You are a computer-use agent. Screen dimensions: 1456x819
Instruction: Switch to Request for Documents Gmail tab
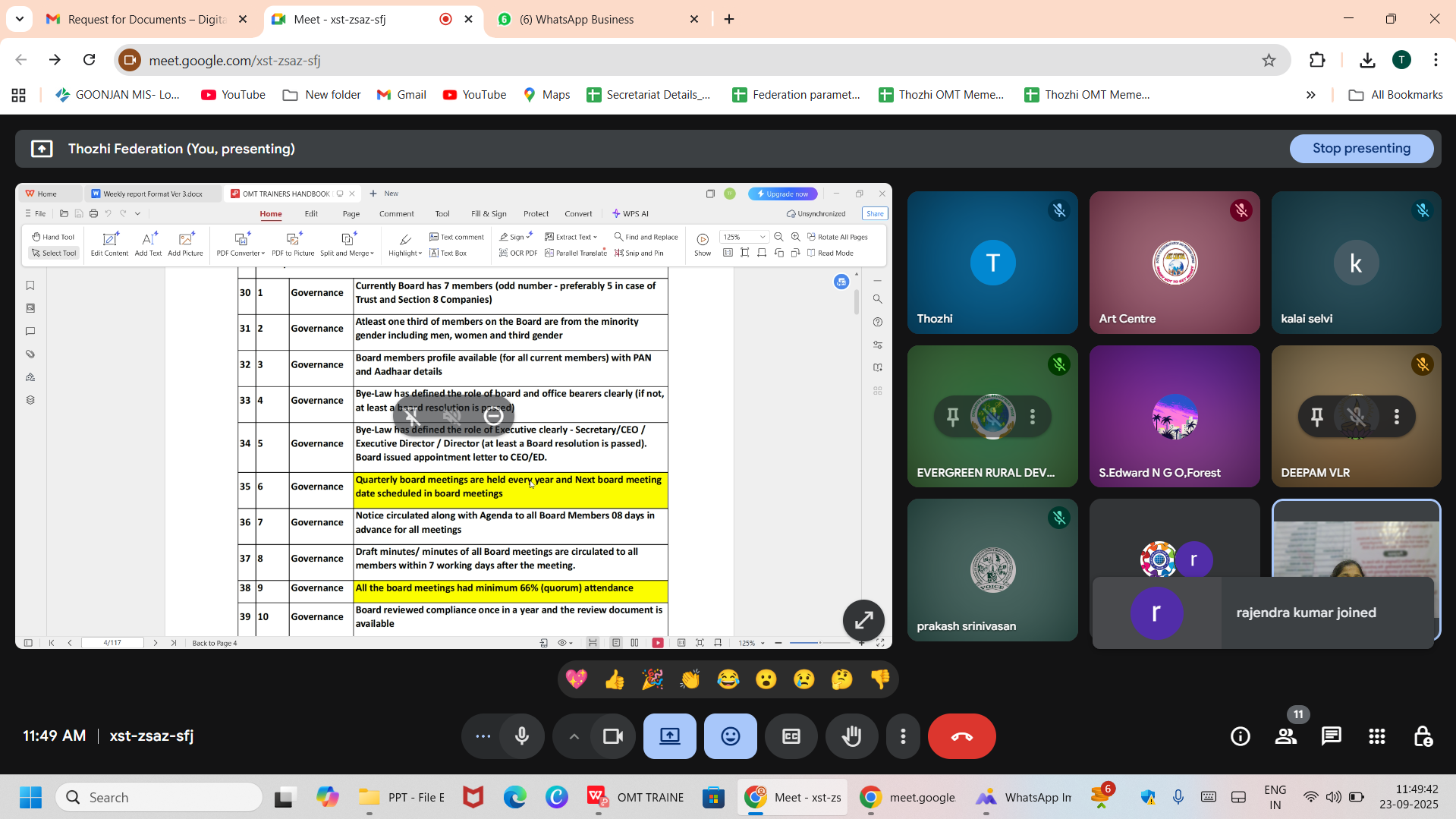[x=146, y=19]
